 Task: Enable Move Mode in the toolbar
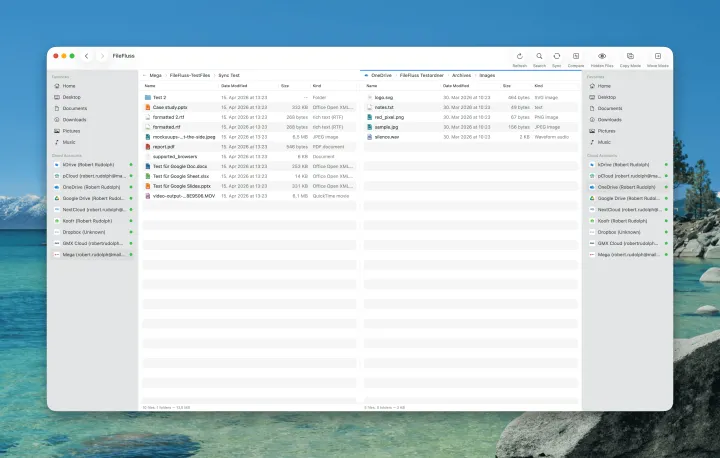(658, 56)
